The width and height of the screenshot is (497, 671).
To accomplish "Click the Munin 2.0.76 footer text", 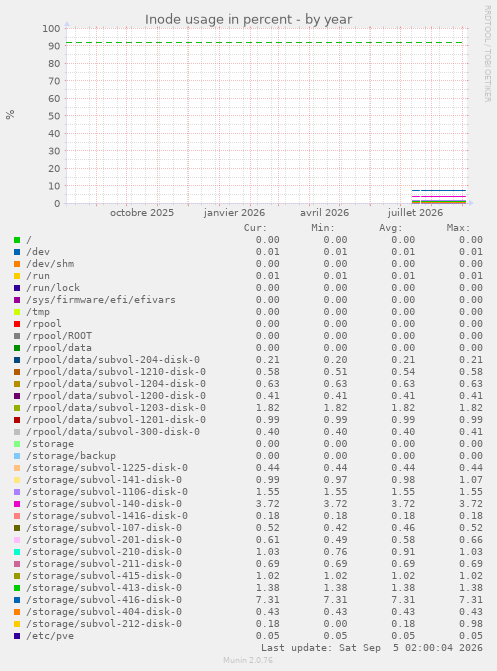I will coord(248,660).
